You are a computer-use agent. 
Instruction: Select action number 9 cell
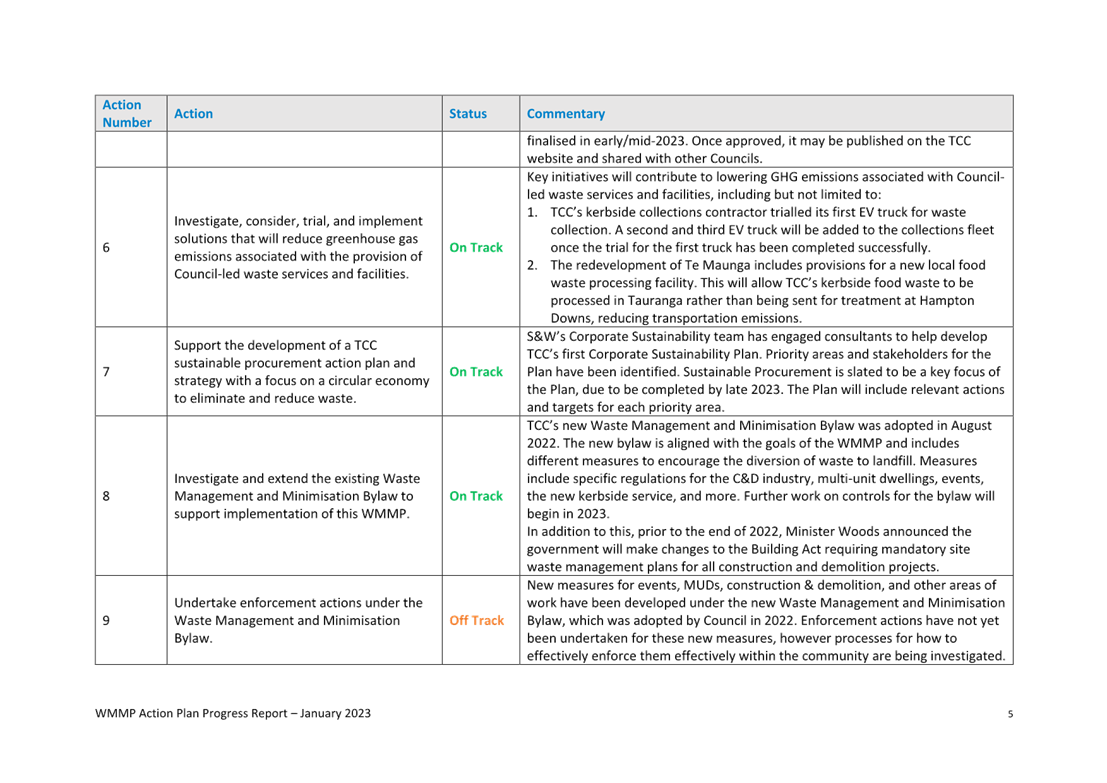131,620
